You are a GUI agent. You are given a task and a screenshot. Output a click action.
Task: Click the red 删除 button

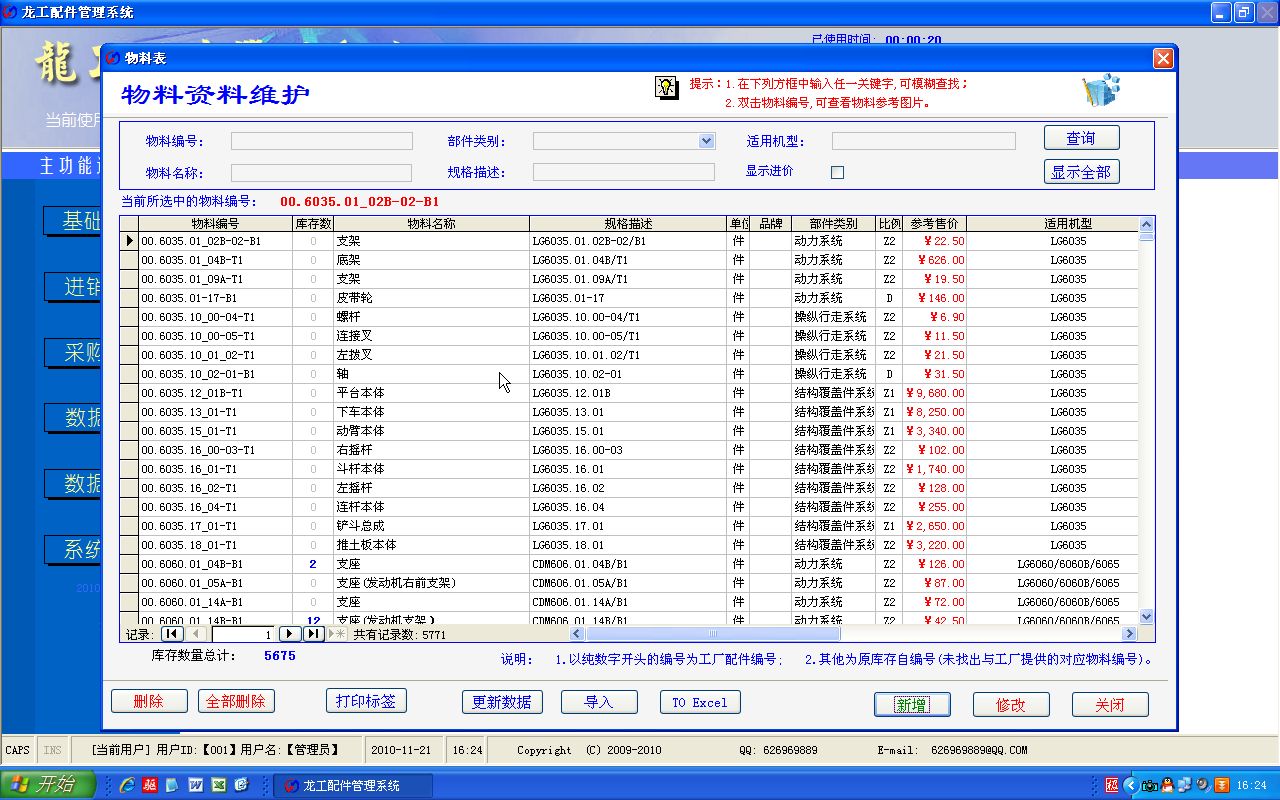[x=149, y=702]
